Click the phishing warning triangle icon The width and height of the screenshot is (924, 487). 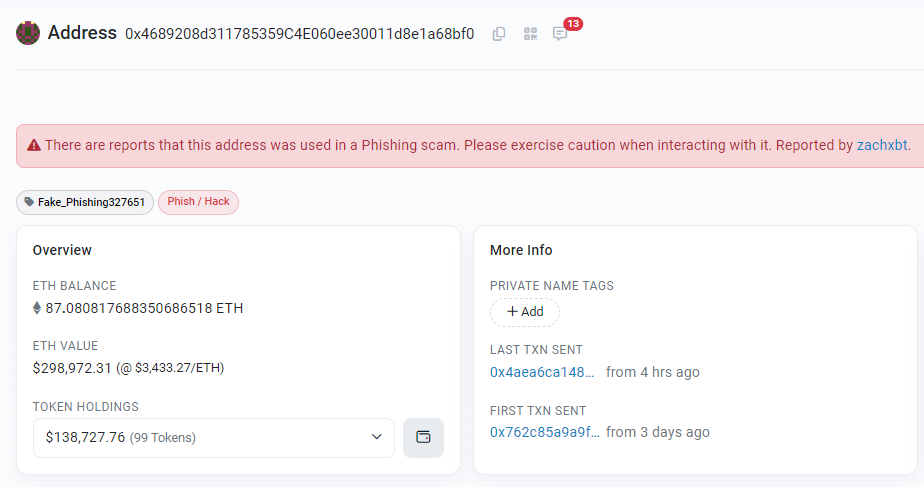click(34, 145)
